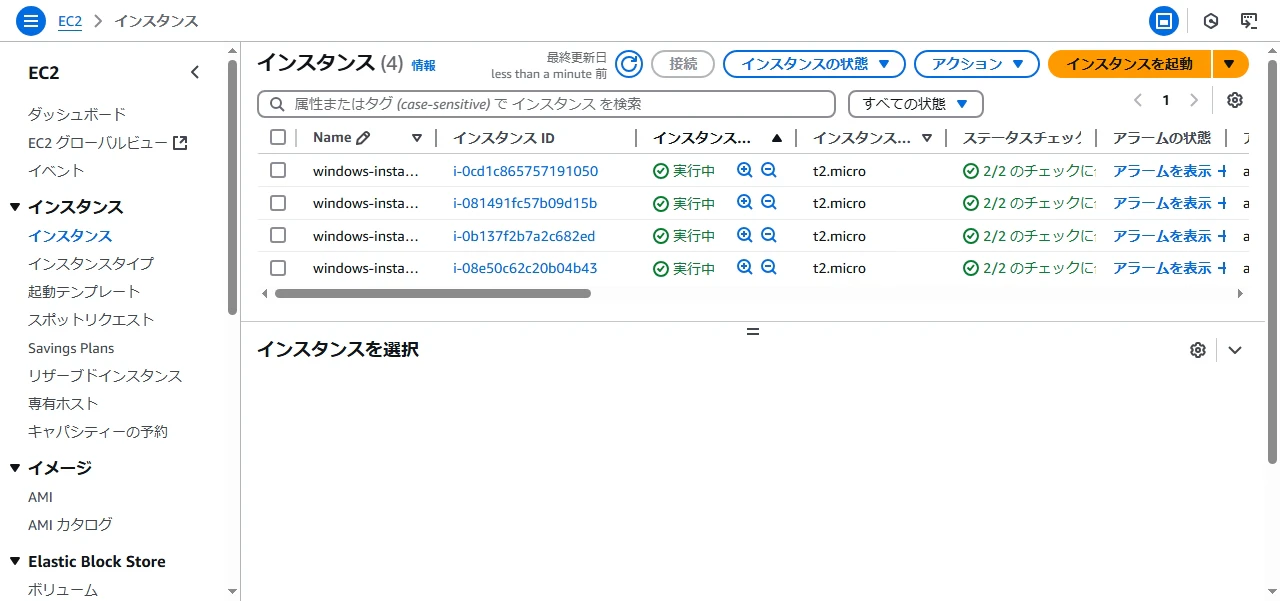Open the hamburger navigation menu
Viewport: 1280px width, 601px height.
(31, 21)
